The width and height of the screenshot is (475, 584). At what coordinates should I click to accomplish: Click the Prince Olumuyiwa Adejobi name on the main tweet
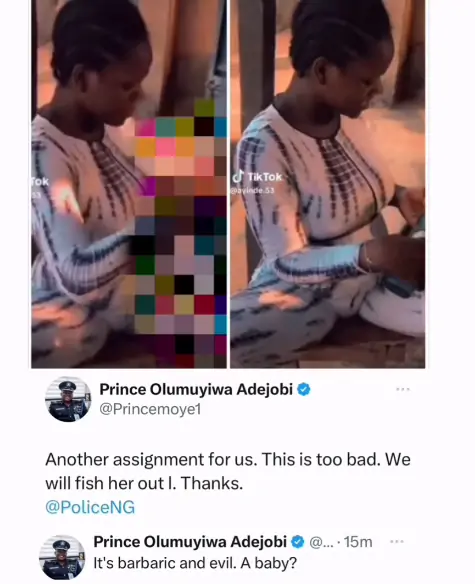[196, 390]
